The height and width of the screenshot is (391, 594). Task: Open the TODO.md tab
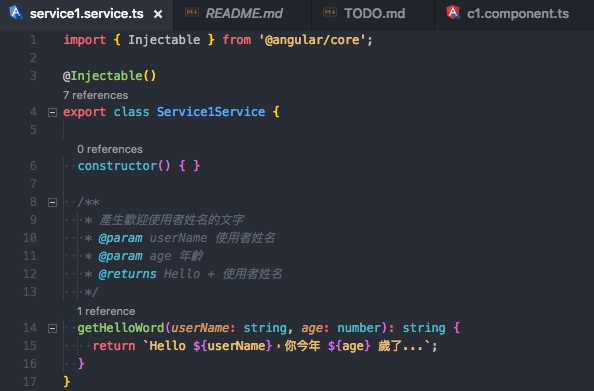tap(374, 14)
